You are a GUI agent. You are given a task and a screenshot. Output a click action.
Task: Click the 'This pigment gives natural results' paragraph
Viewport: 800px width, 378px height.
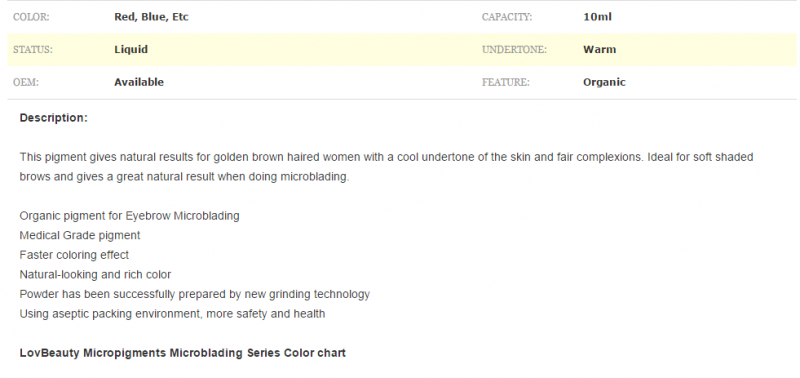(386, 167)
